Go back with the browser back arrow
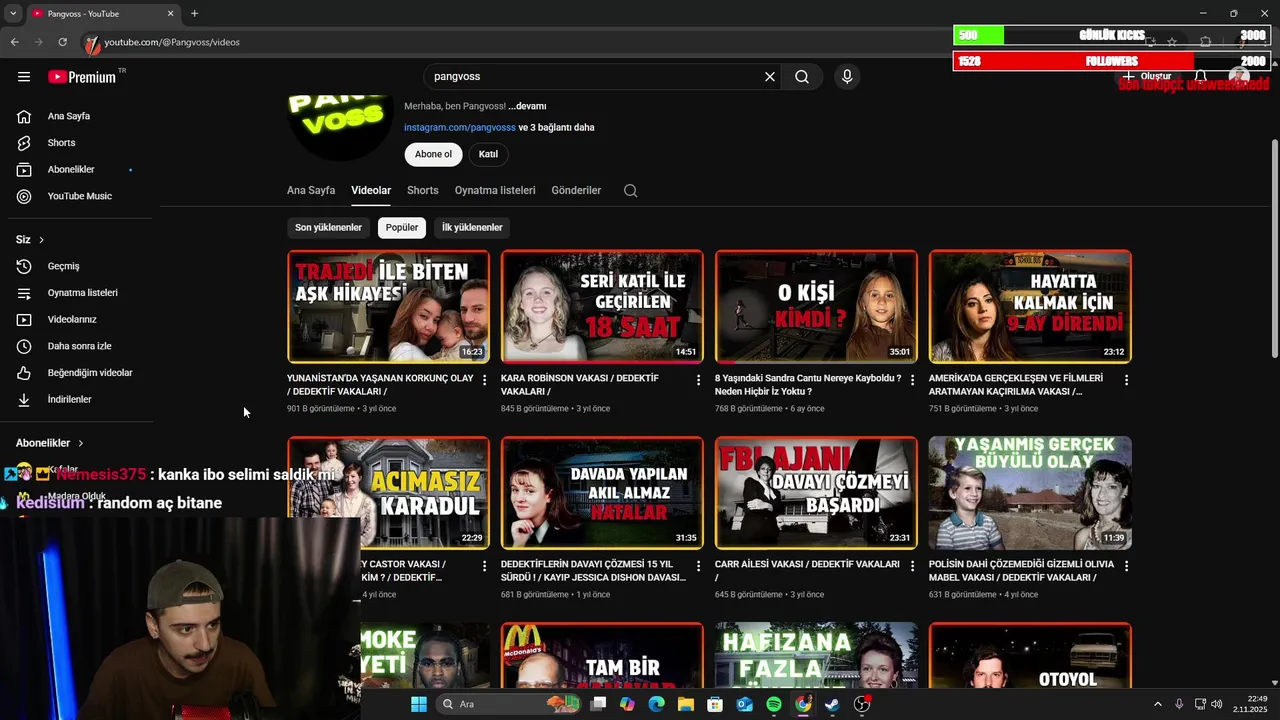1280x720 pixels. (14, 42)
